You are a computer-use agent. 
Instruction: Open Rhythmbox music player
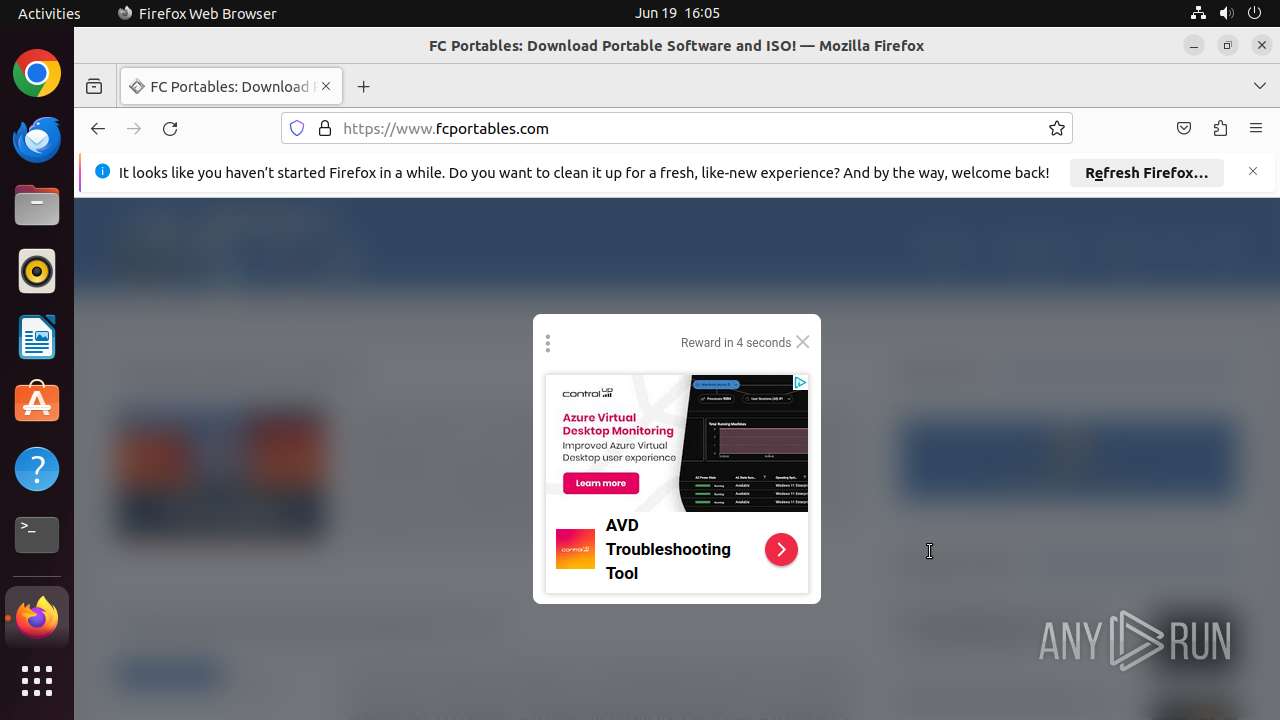point(37,271)
